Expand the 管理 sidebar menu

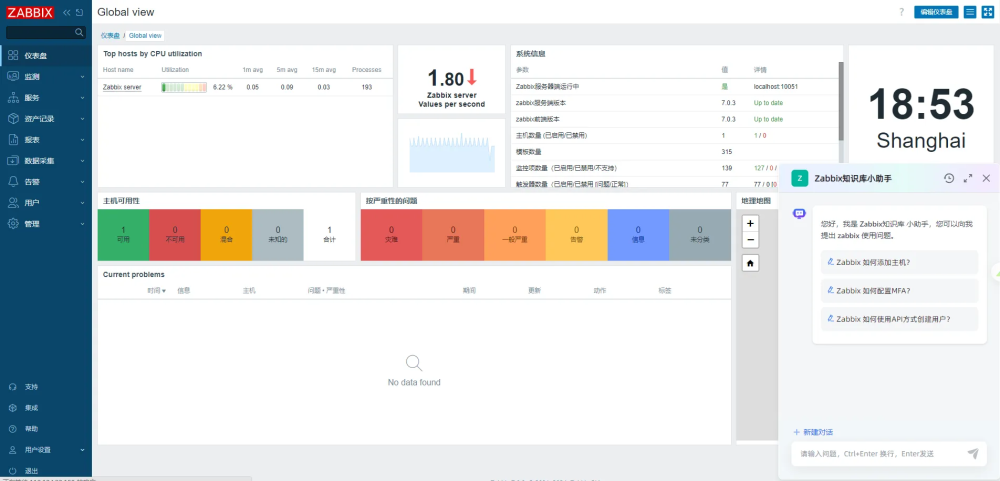tap(46, 224)
